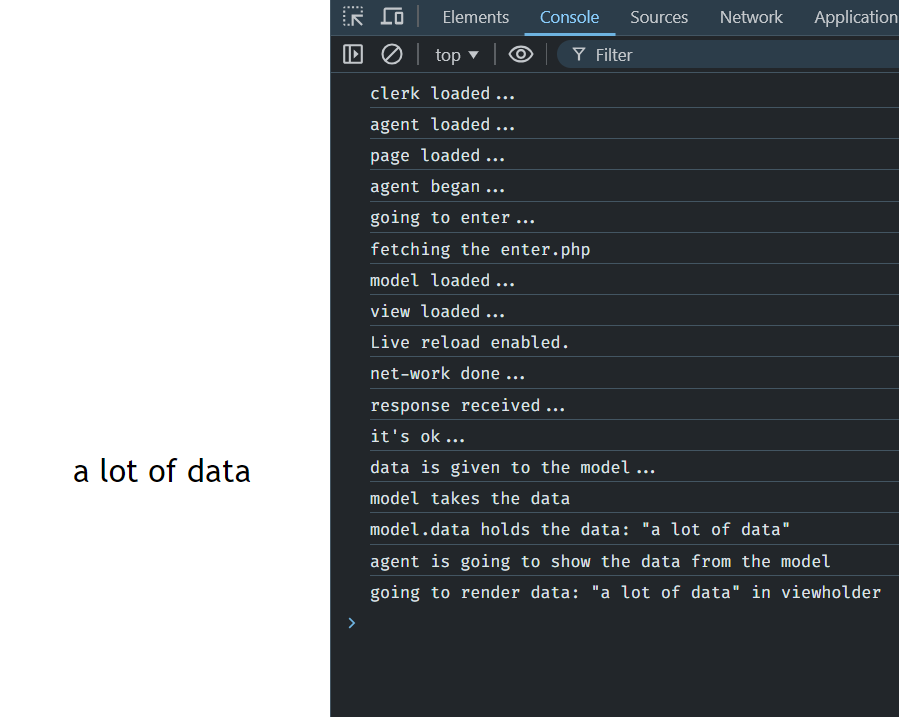The height and width of the screenshot is (717, 899).
Task: Select 'data is given to the model …' line
Action: tap(513, 467)
